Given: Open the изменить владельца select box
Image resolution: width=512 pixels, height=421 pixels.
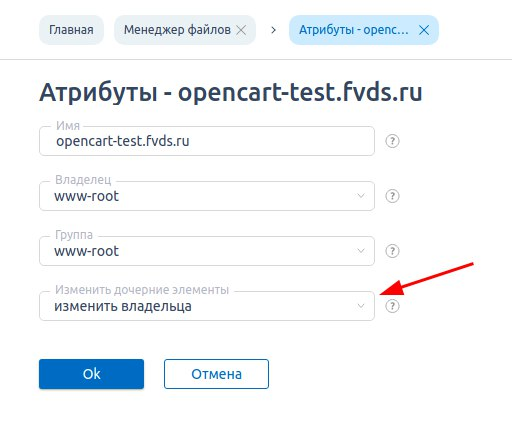Looking at the screenshot, I should pyautogui.click(x=207, y=306).
